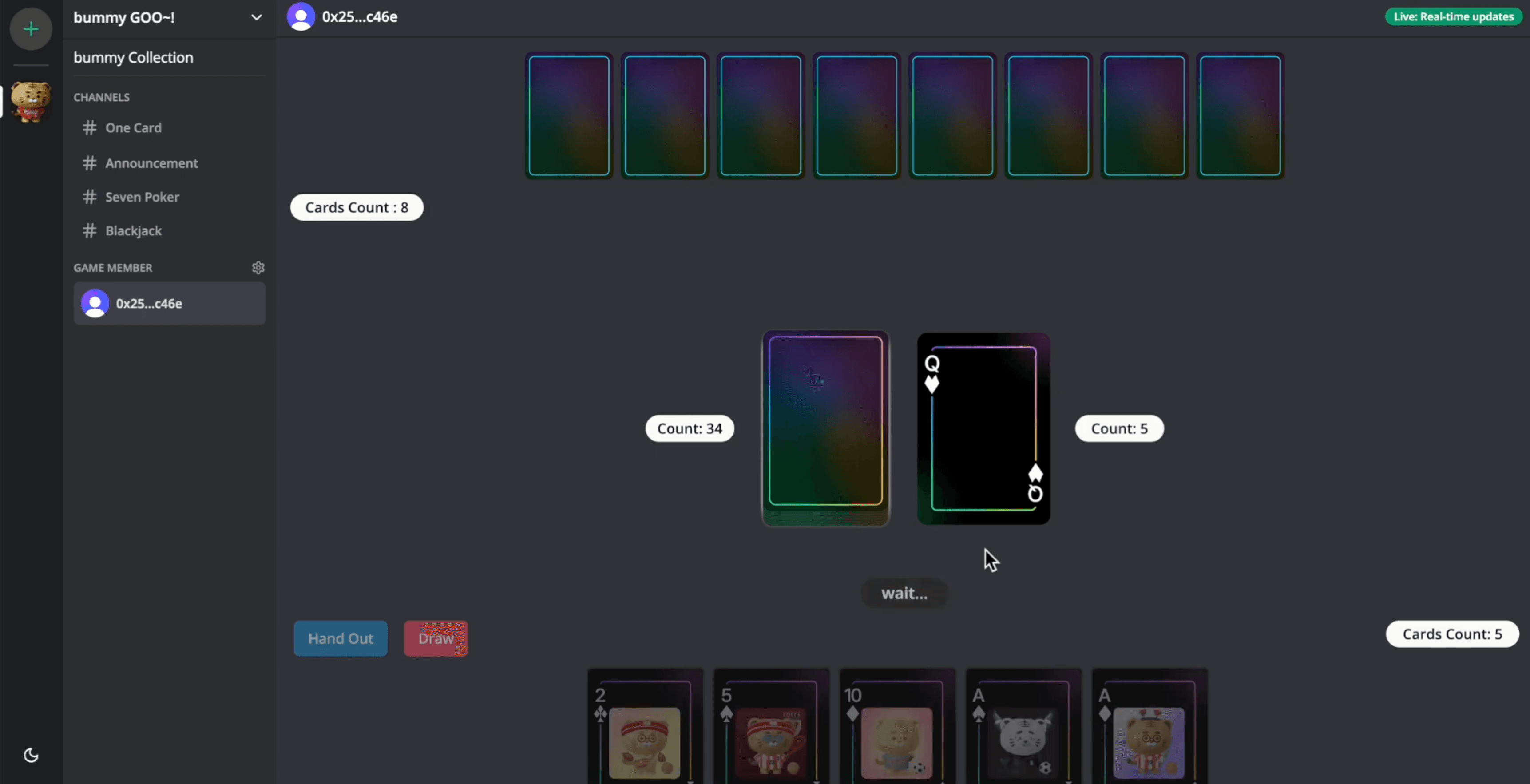
Task: Expand the bummy GOO~! dropdown chevron
Action: (x=256, y=17)
